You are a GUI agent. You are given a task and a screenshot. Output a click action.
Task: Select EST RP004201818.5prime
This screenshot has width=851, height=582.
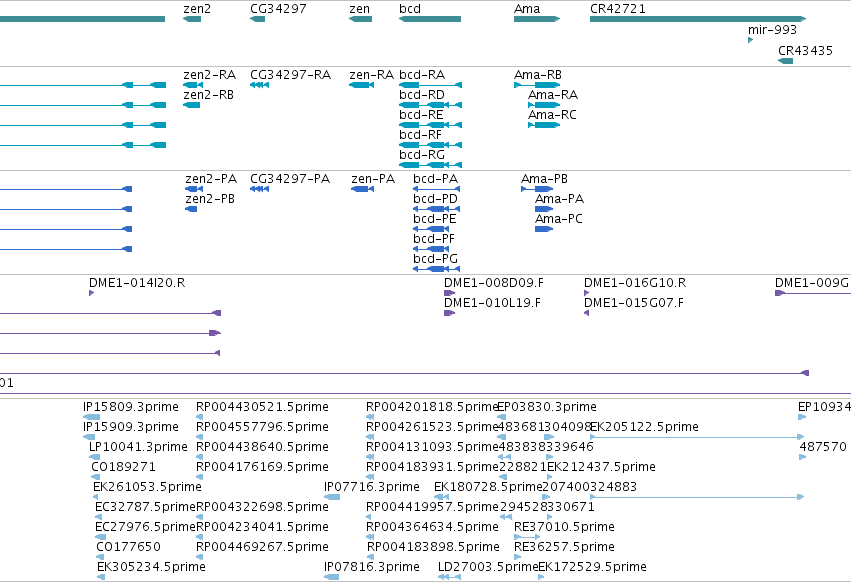[x=370, y=417]
